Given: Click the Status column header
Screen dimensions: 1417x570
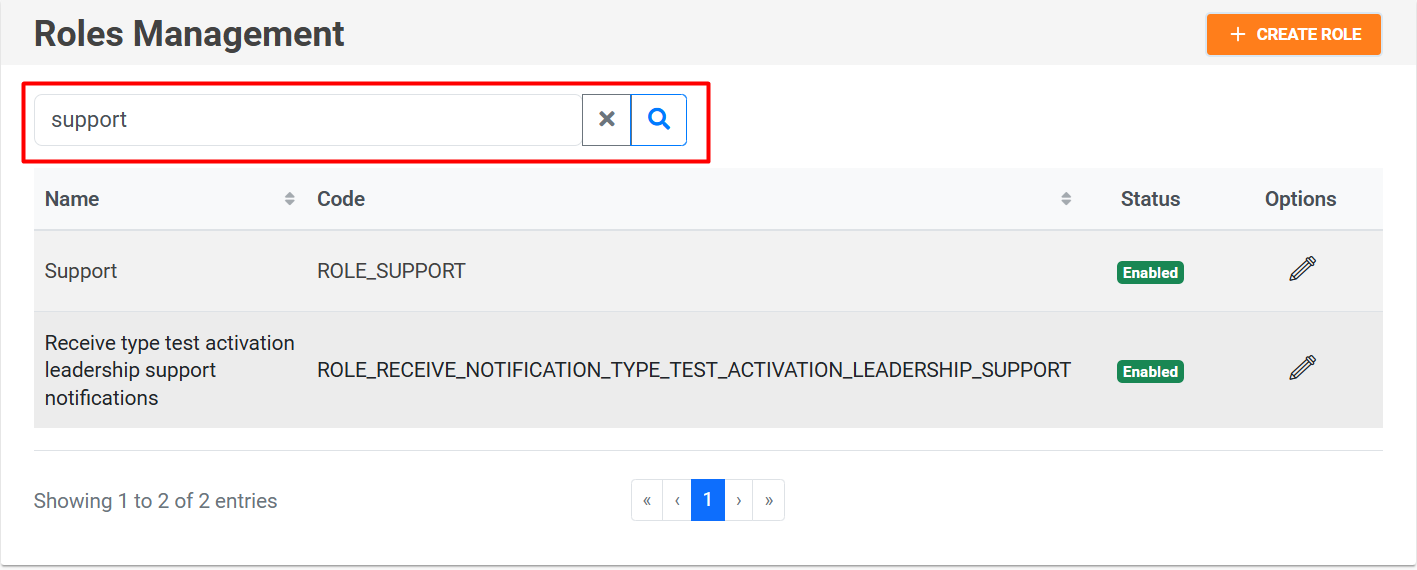Looking at the screenshot, I should coord(1150,199).
